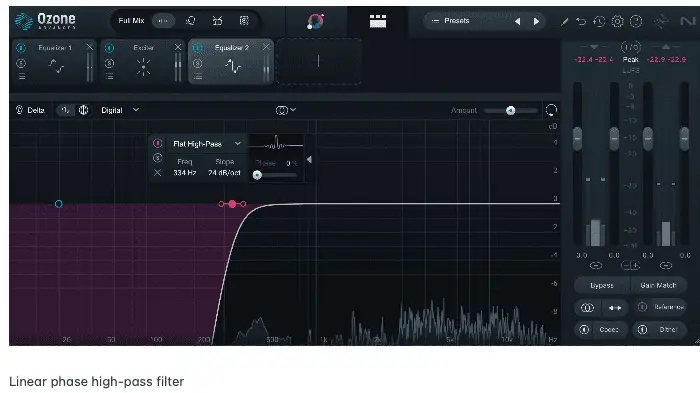This screenshot has width=700, height=393.
Task: Collapse the band phase panel arrow
Action: coord(309,159)
